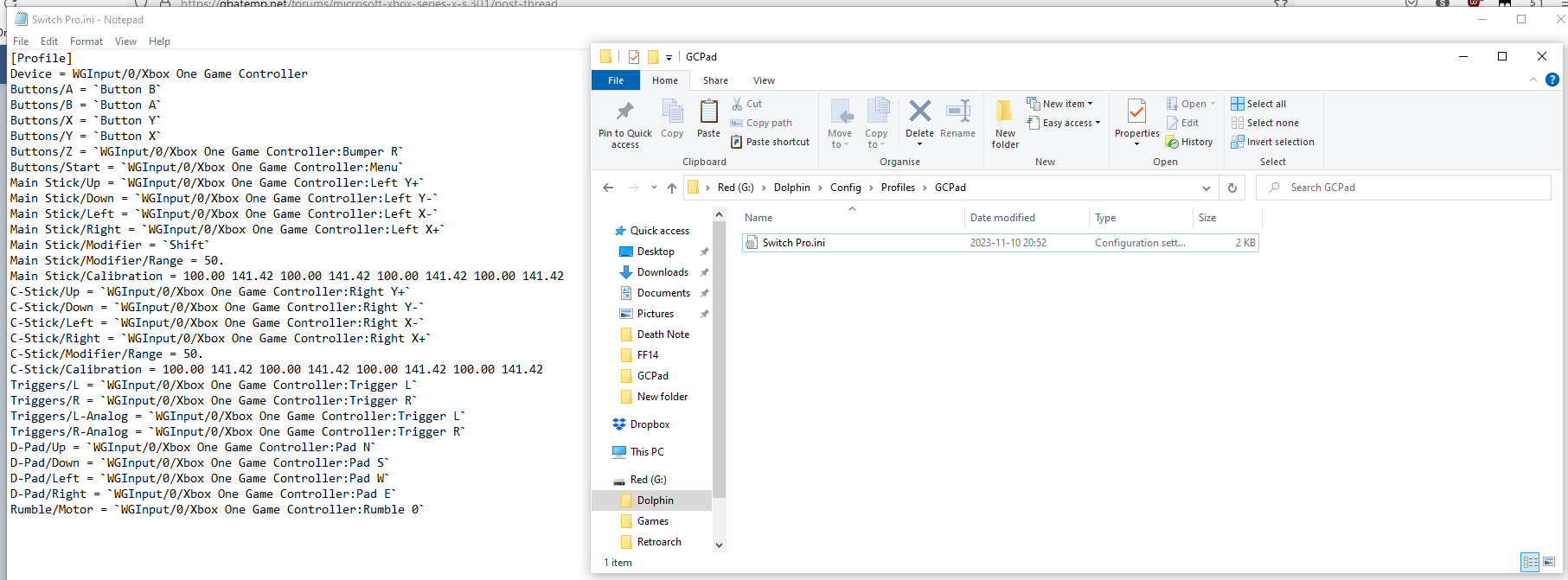
Task: Go up one folder level
Action: tap(671, 188)
